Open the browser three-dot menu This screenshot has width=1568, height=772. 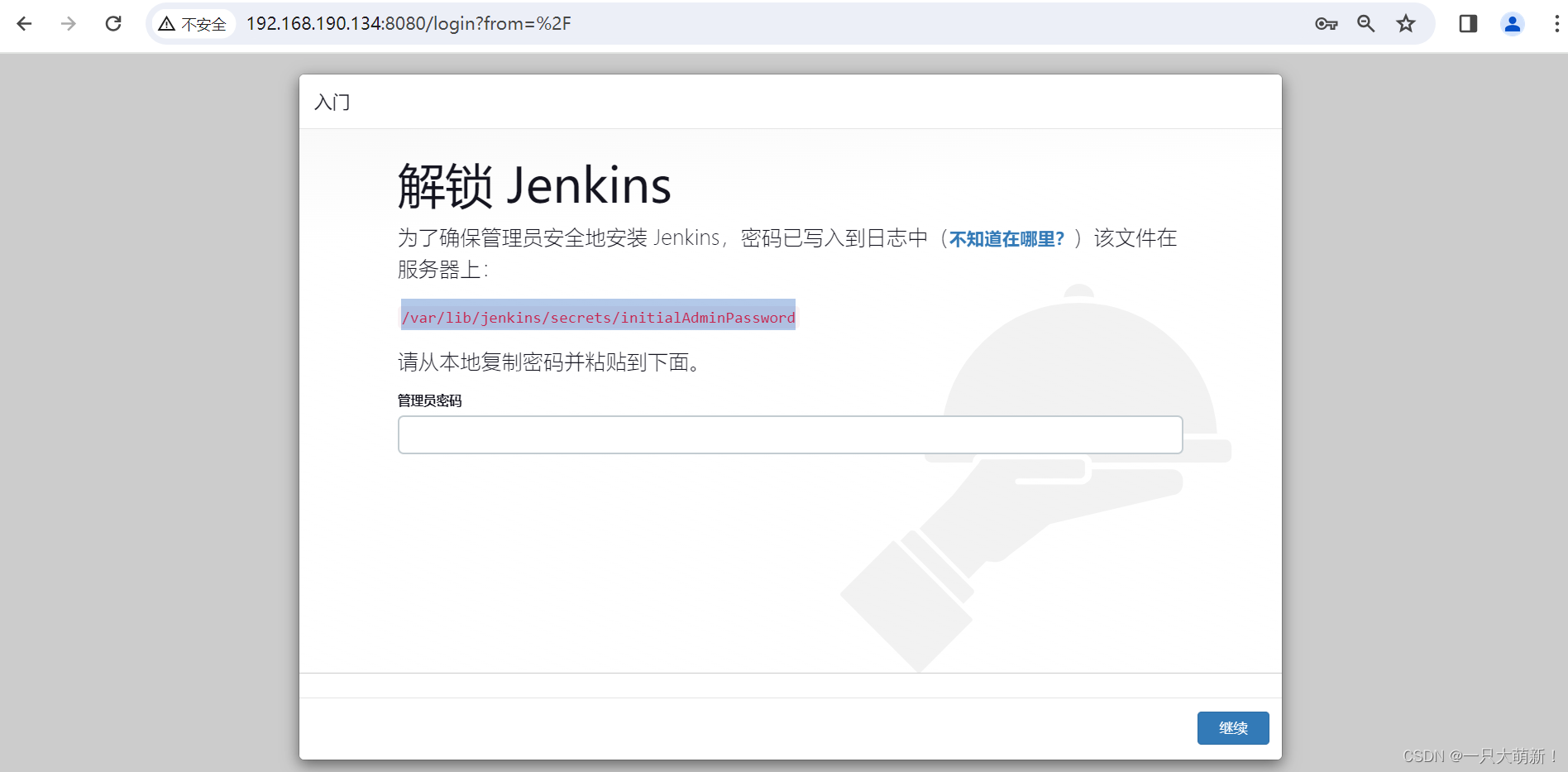pyautogui.click(x=1556, y=23)
